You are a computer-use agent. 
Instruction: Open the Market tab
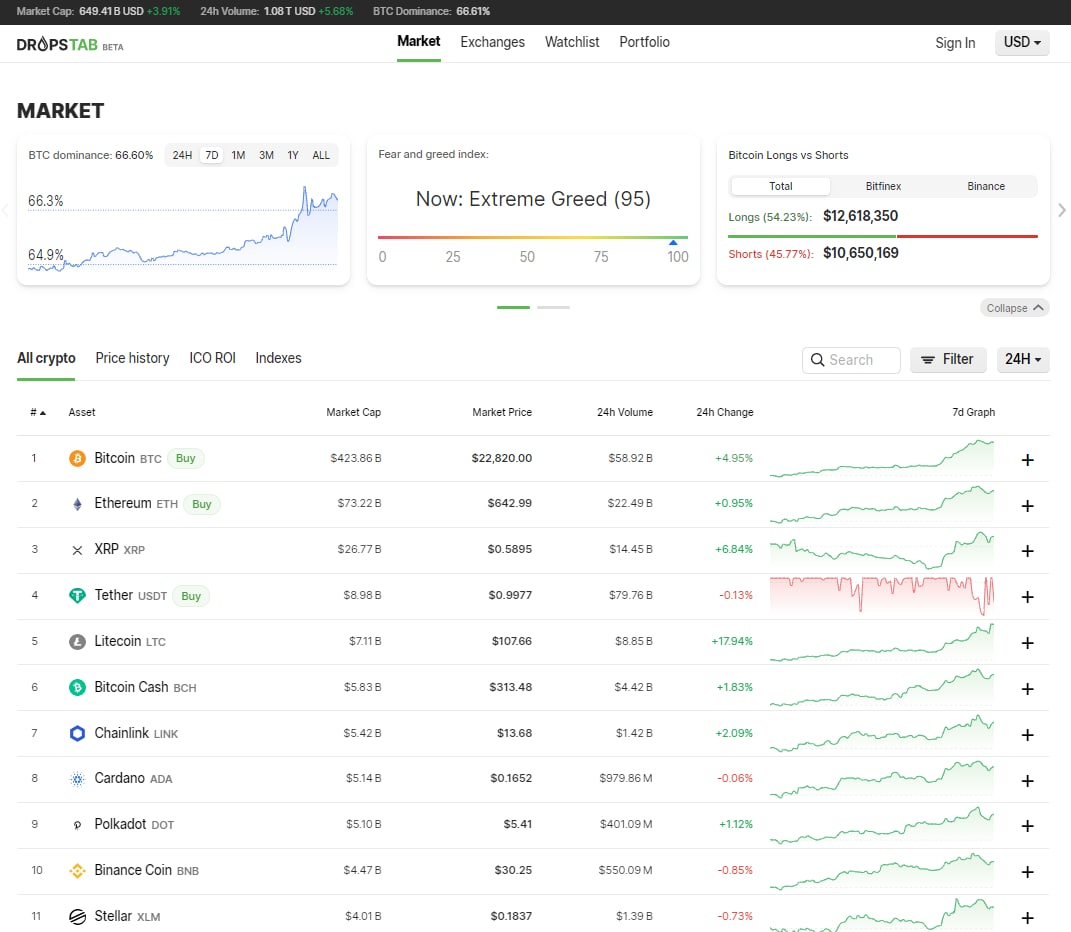[x=419, y=42]
